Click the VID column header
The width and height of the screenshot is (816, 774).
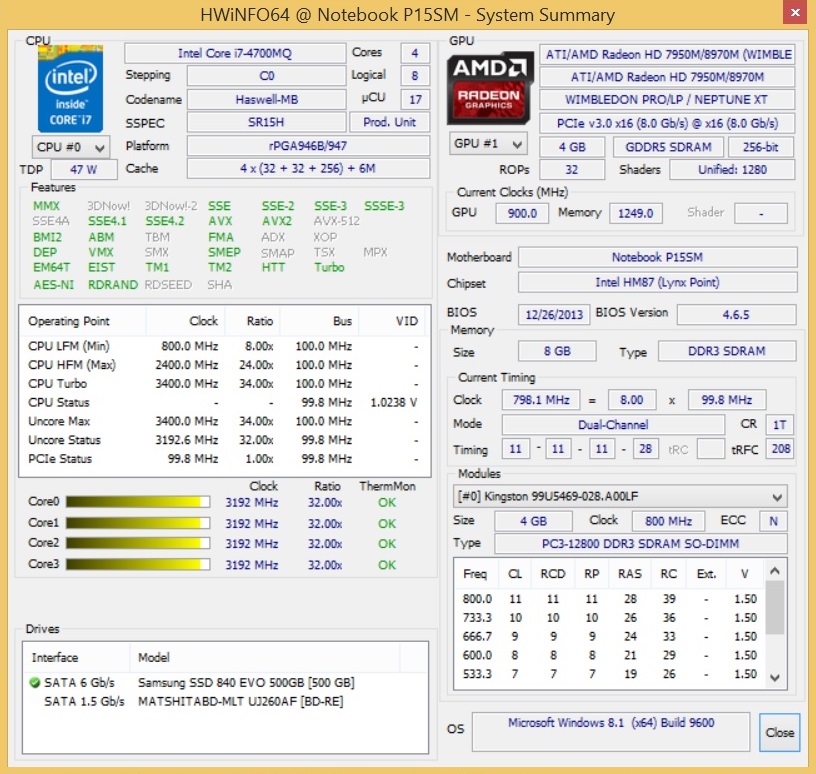[x=392, y=321]
